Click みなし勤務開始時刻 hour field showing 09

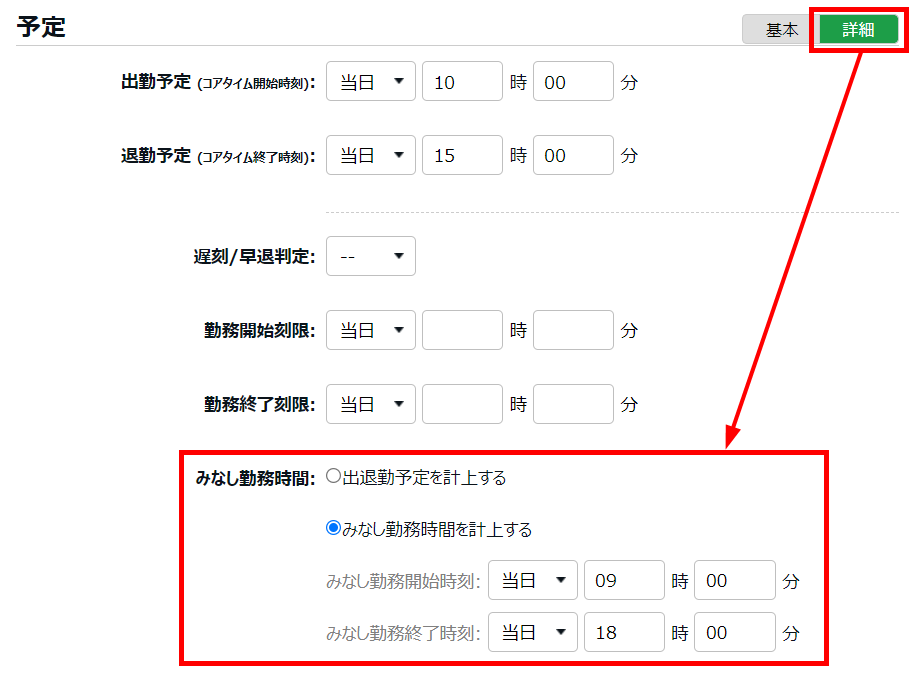[x=624, y=580]
